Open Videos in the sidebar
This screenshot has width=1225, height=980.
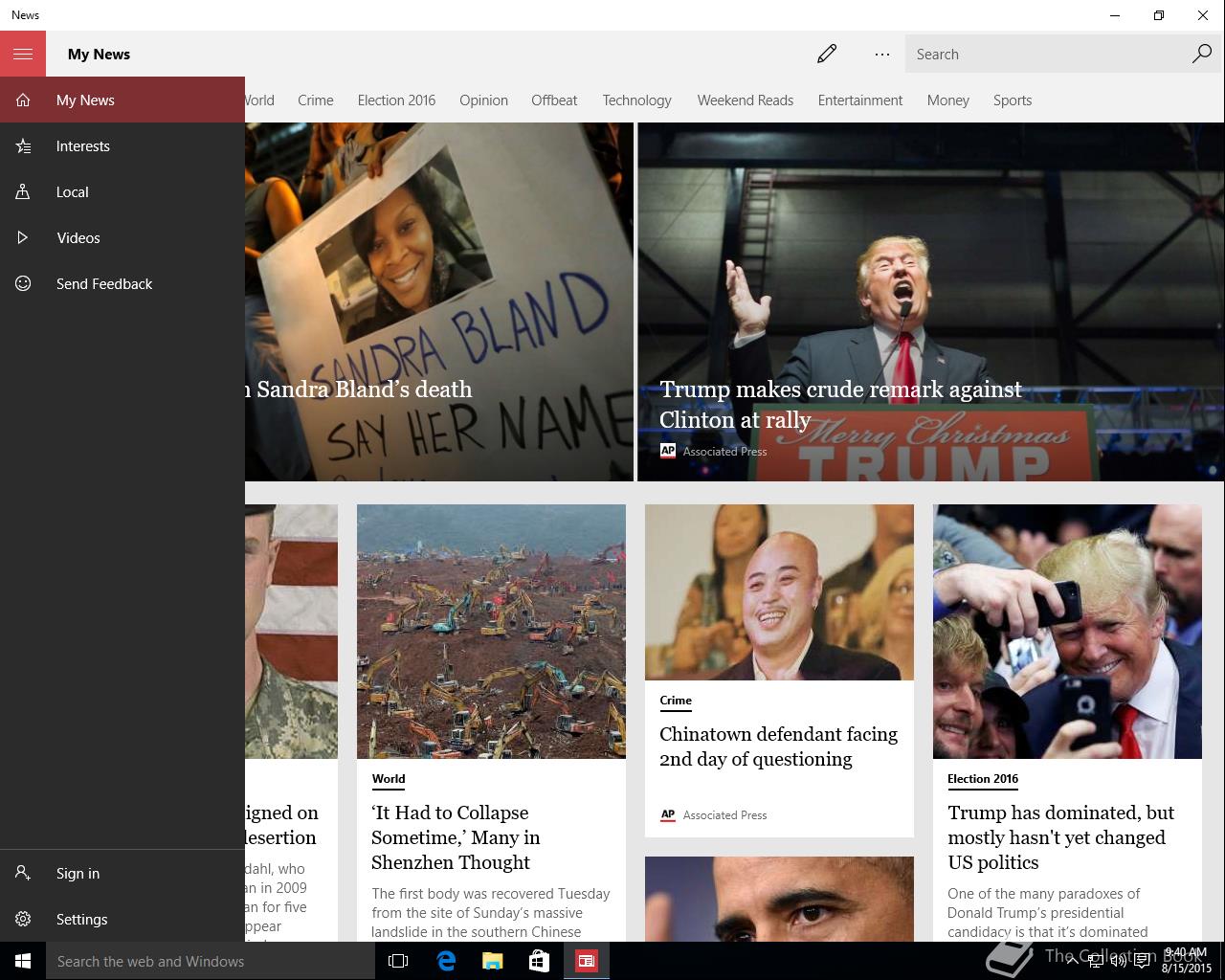[78, 237]
